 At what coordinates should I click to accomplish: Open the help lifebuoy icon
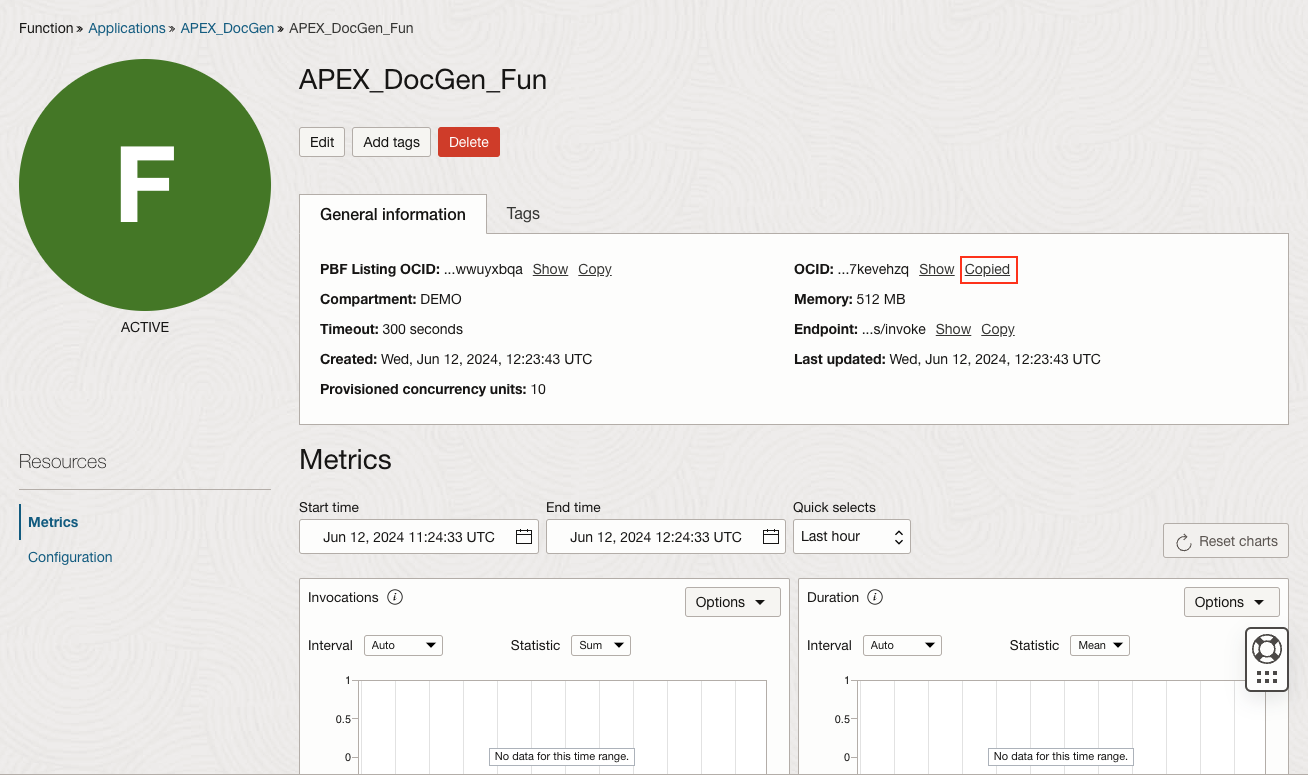1266,648
